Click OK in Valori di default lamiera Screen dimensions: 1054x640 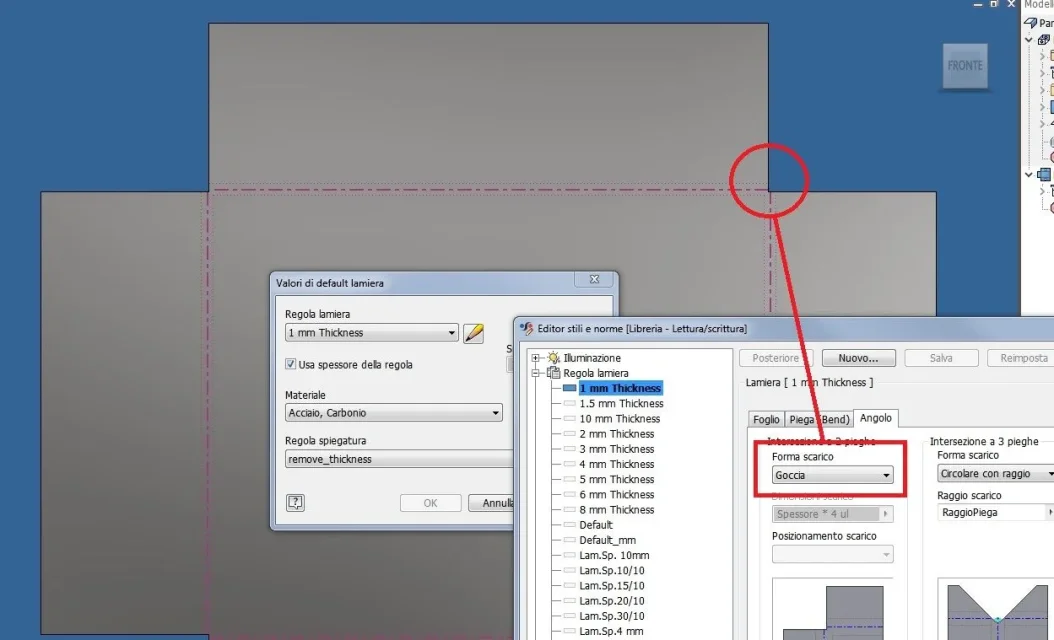430,503
